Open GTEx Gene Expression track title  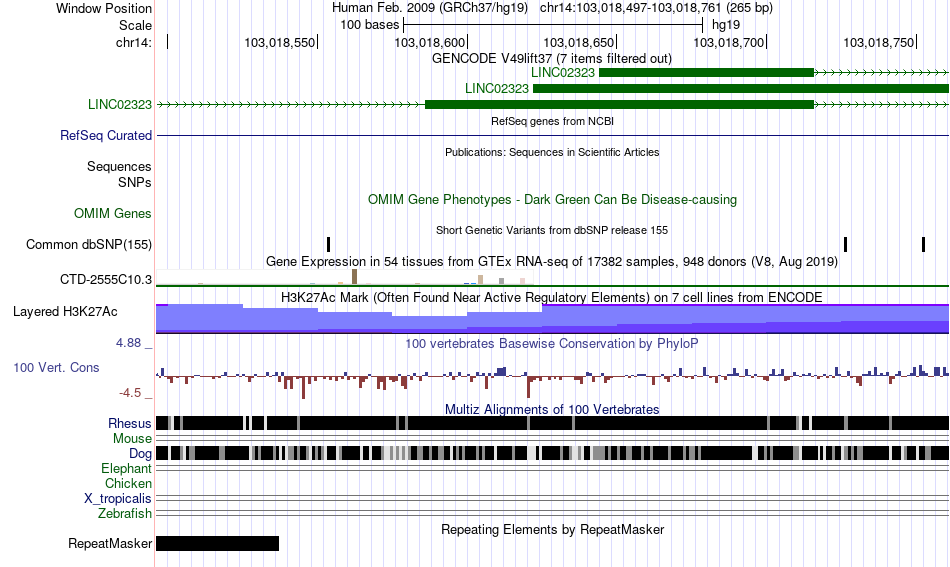point(552,261)
